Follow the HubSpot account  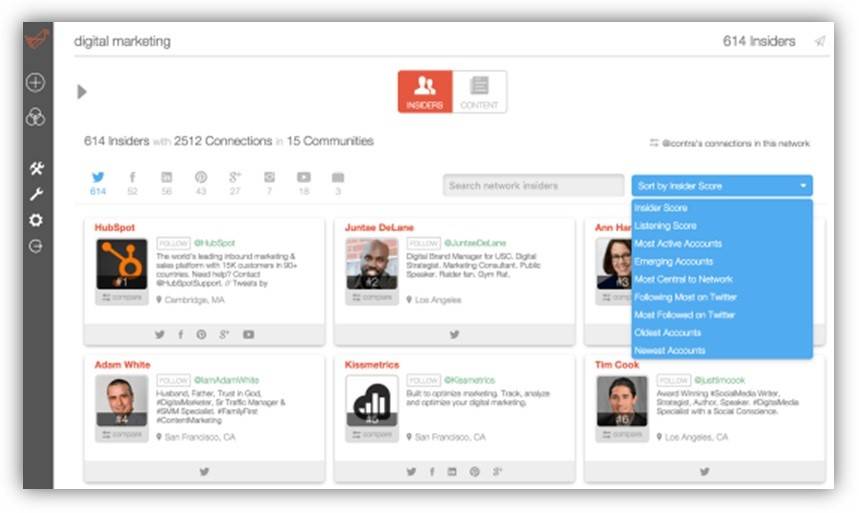173,243
